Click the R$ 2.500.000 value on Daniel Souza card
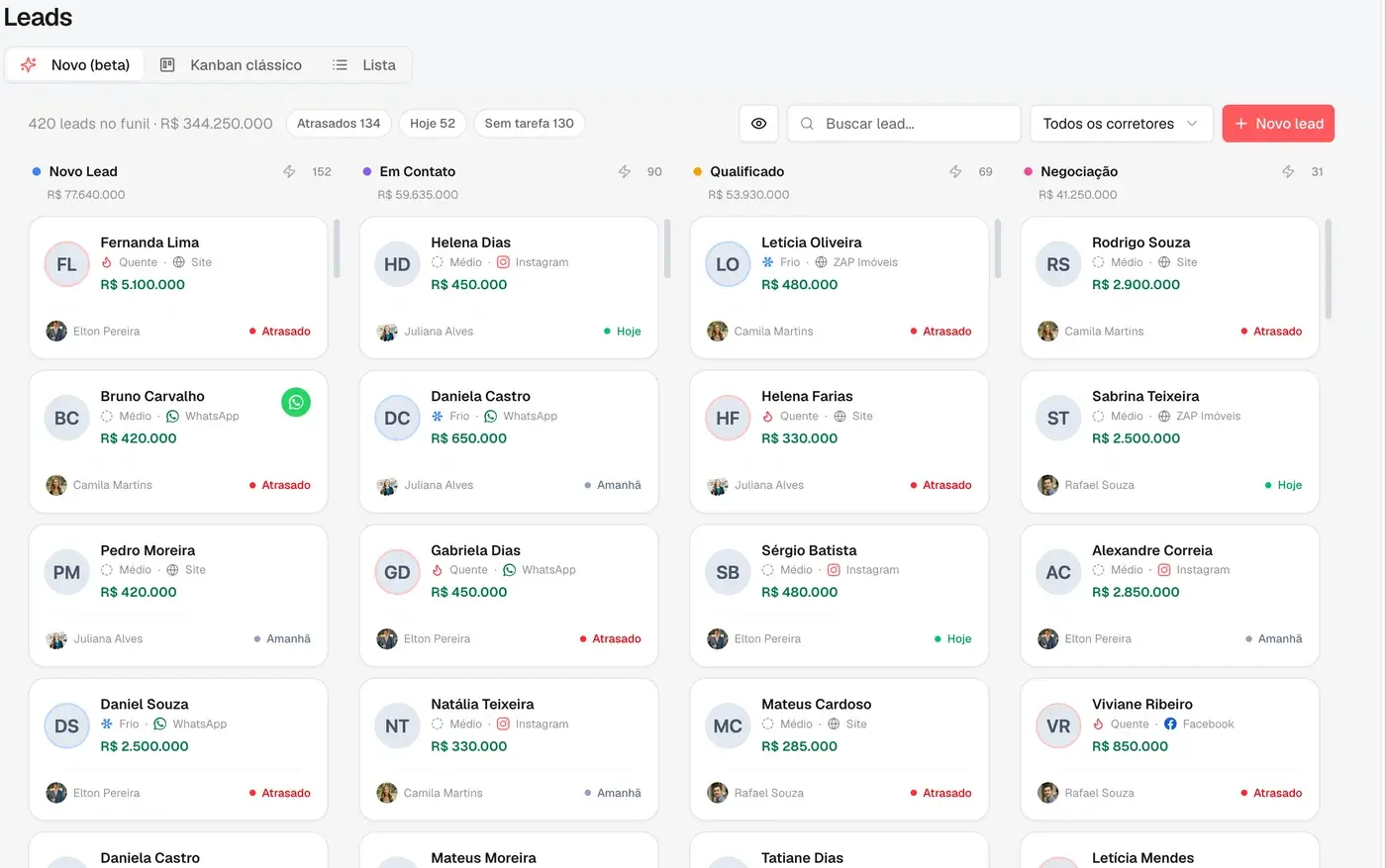 145,746
